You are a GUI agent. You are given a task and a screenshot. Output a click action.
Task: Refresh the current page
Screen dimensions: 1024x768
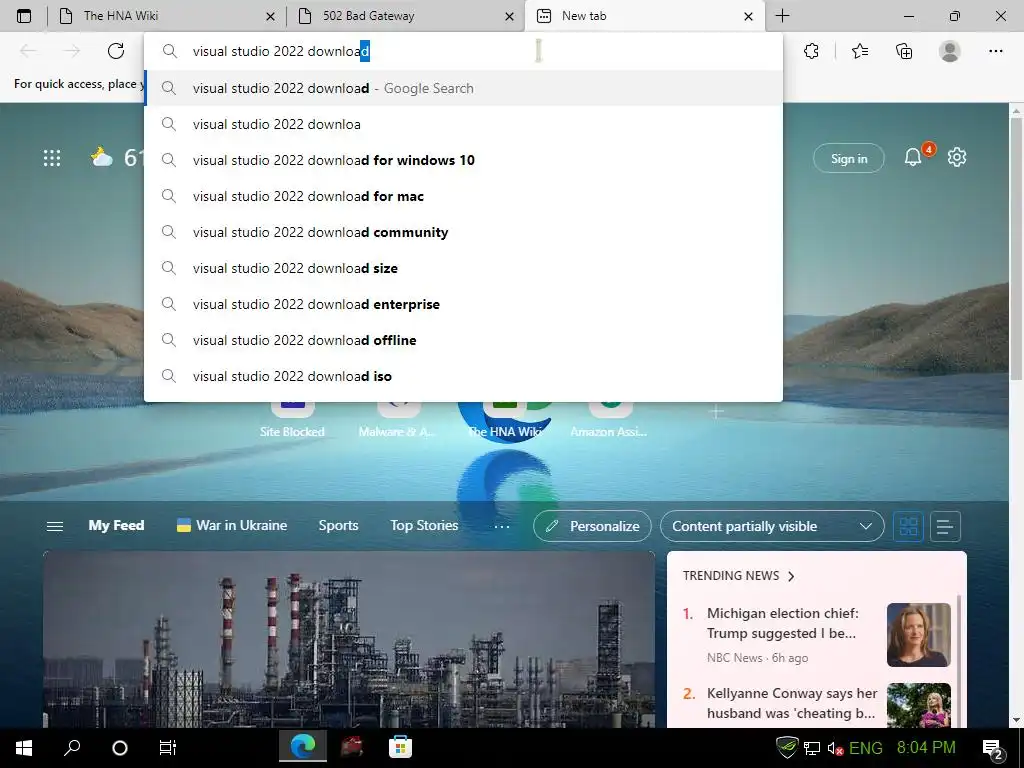coord(116,51)
